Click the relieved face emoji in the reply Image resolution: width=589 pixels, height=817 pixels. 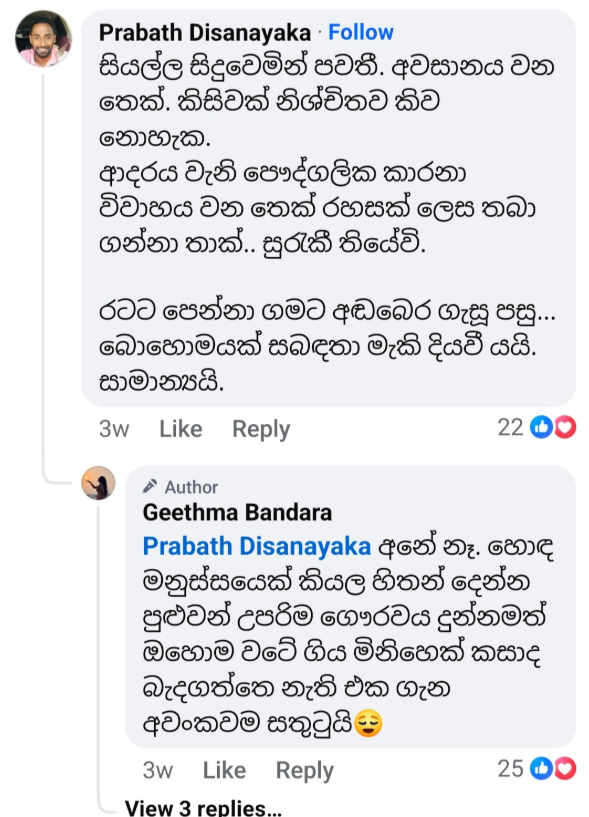tap(368, 723)
